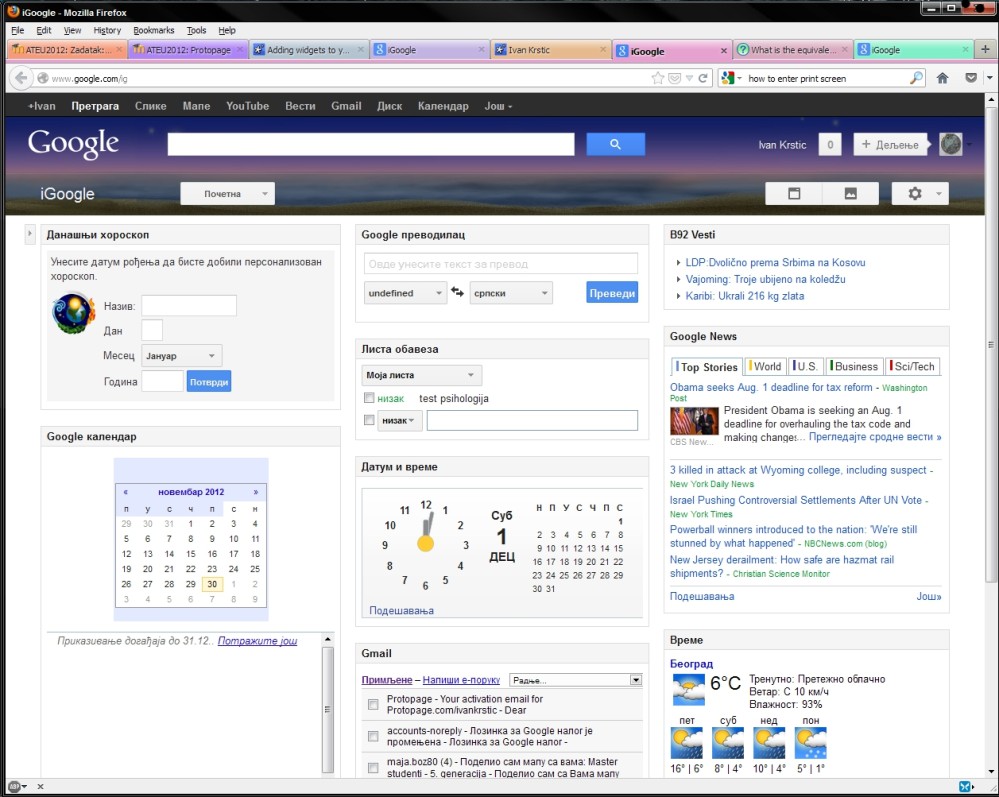Click blue Google search button
Image resolution: width=999 pixels, height=797 pixels.
tap(615, 144)
